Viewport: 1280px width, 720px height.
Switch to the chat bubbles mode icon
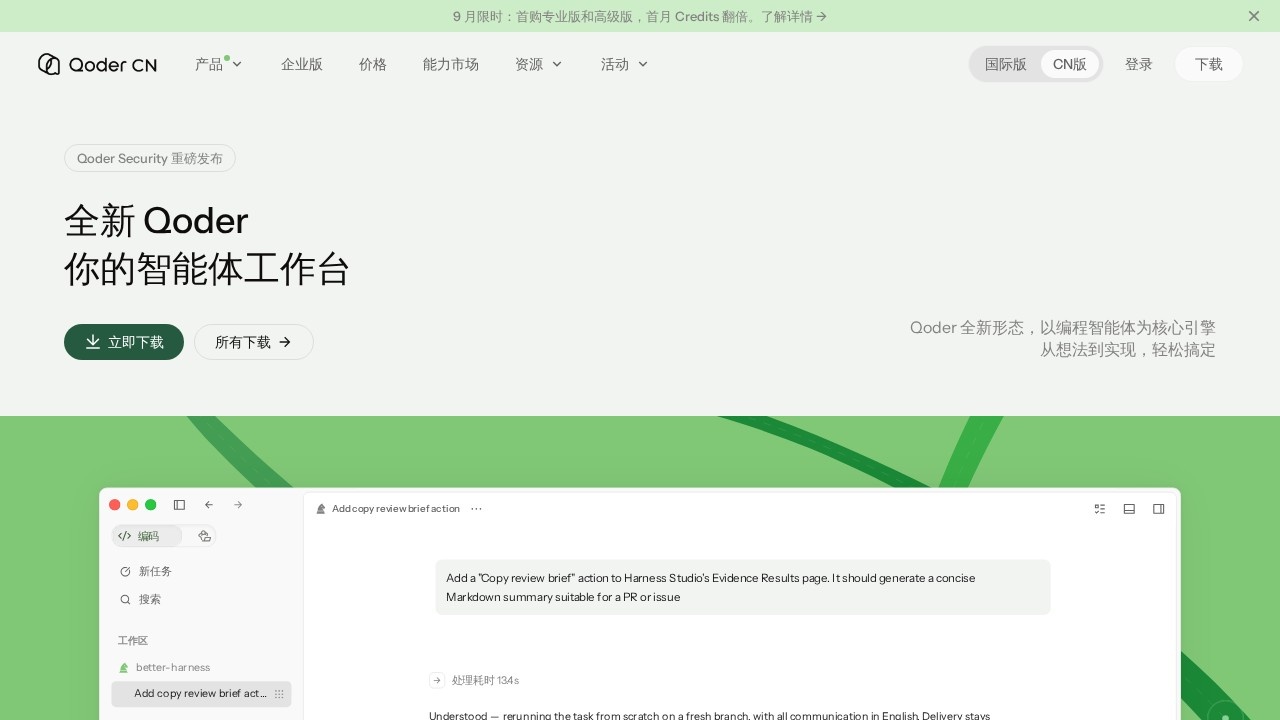click(204, 536)
